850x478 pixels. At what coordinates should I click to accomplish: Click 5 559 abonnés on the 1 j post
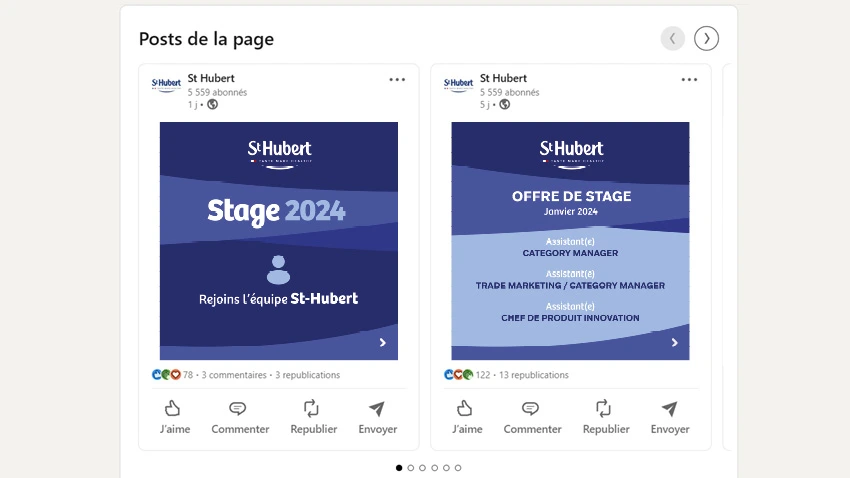tap(217, 92)
